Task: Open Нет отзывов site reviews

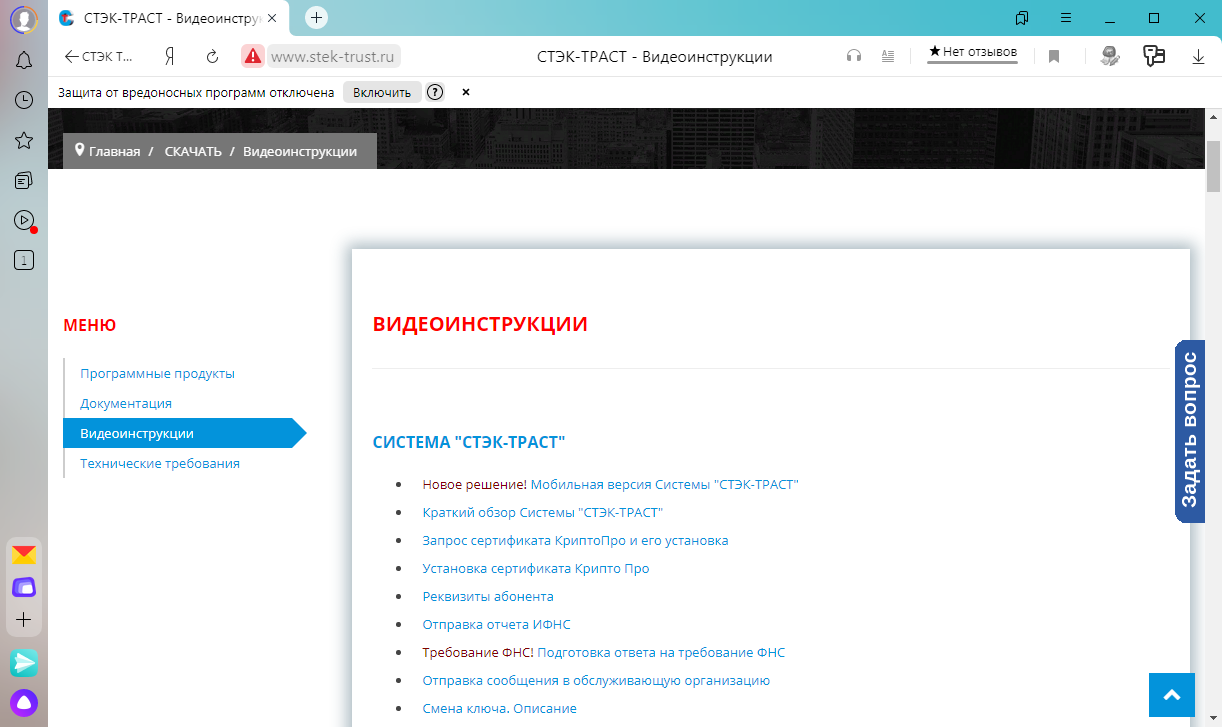Action: (x=972, y=52)
